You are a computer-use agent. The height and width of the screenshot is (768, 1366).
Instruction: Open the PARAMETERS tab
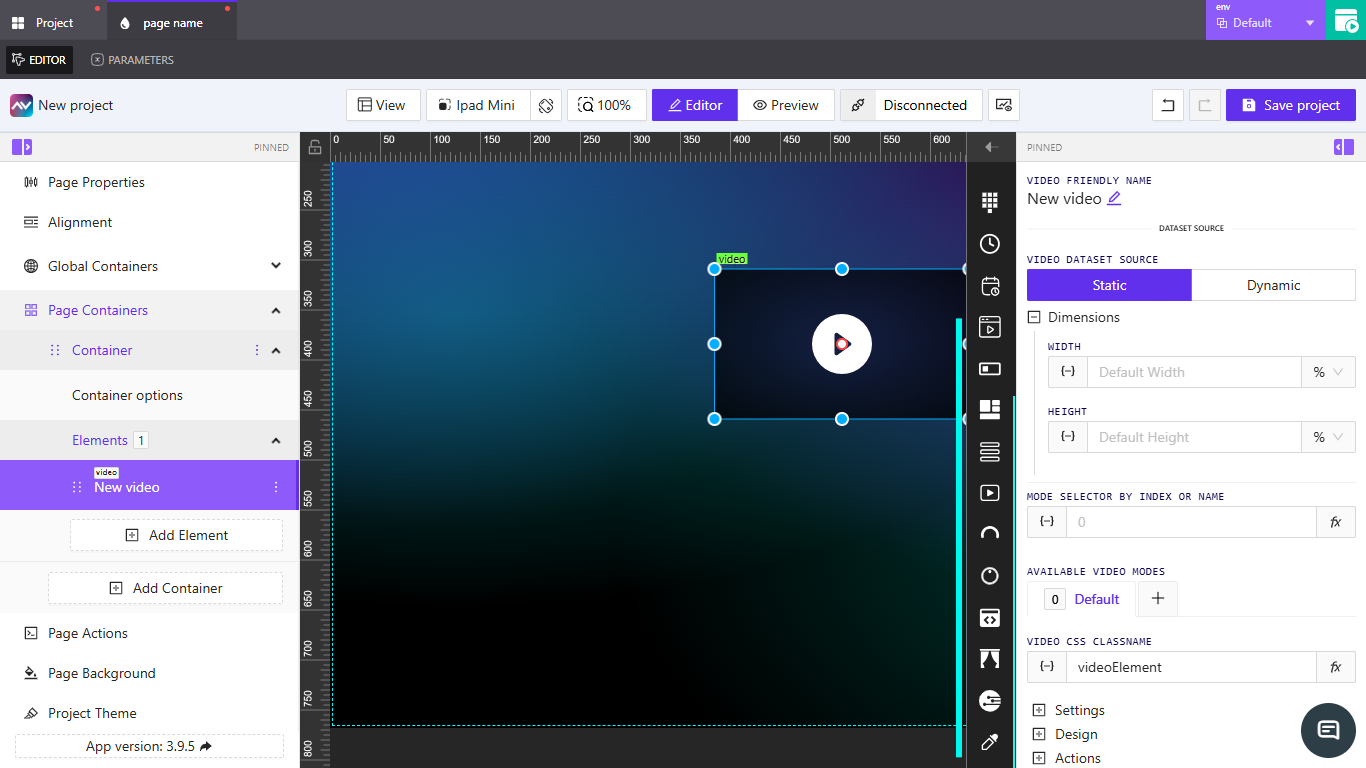point(132,59)
